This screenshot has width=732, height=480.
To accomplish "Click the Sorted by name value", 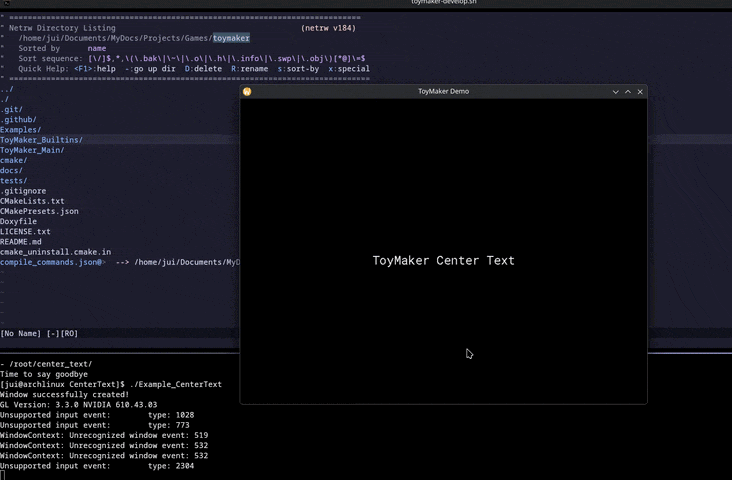I will click(97, 49).
